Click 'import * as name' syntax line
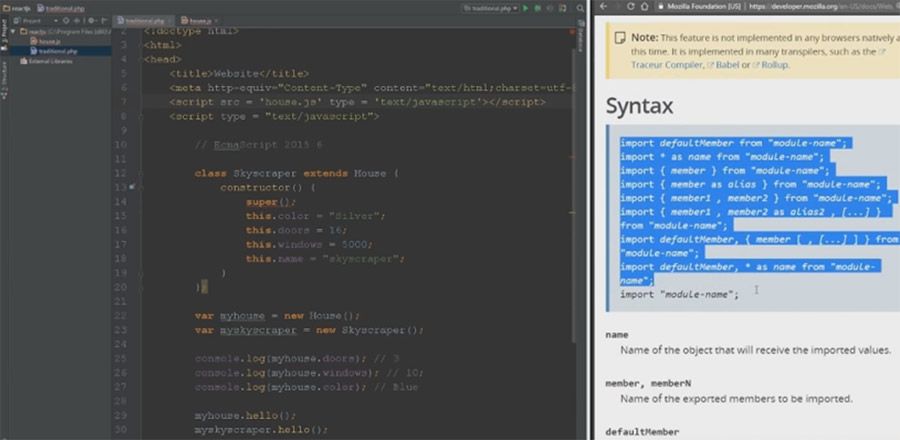The image size is (900, 440). [x=721, y=157]
